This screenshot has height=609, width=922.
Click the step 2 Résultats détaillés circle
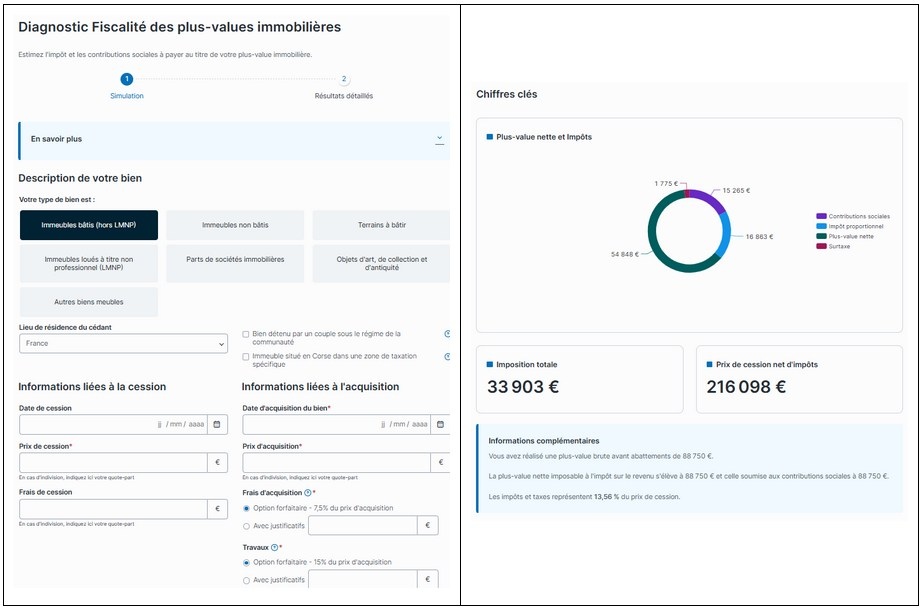coord(344,79)
